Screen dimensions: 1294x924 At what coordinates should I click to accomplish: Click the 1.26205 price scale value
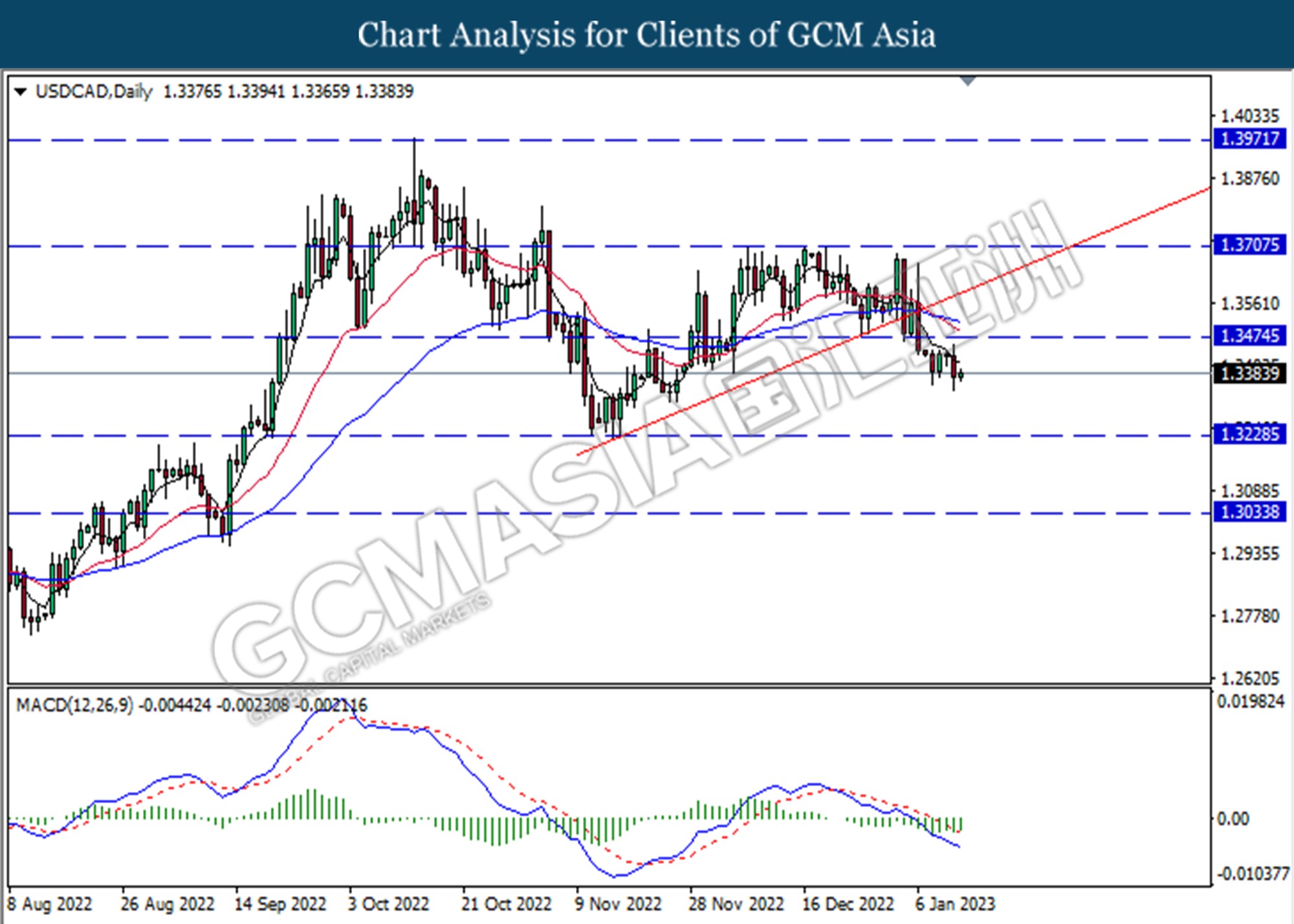tap(1249, 679)
